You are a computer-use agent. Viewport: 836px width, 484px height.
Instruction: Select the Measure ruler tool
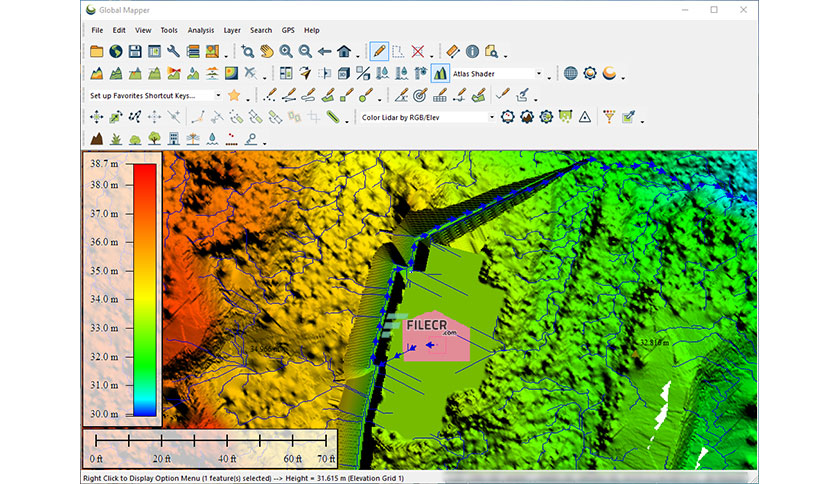click(452, 51)
